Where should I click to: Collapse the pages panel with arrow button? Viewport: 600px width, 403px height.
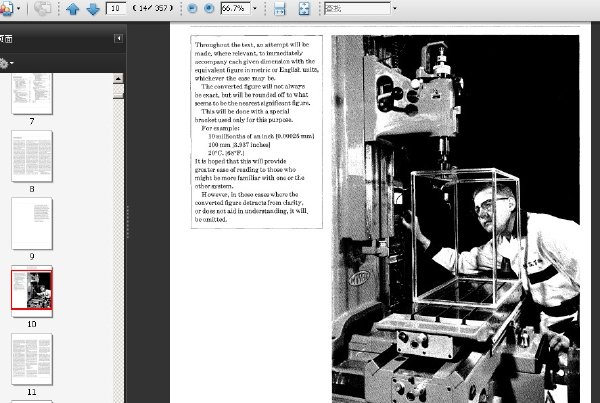tap(118, 38)
